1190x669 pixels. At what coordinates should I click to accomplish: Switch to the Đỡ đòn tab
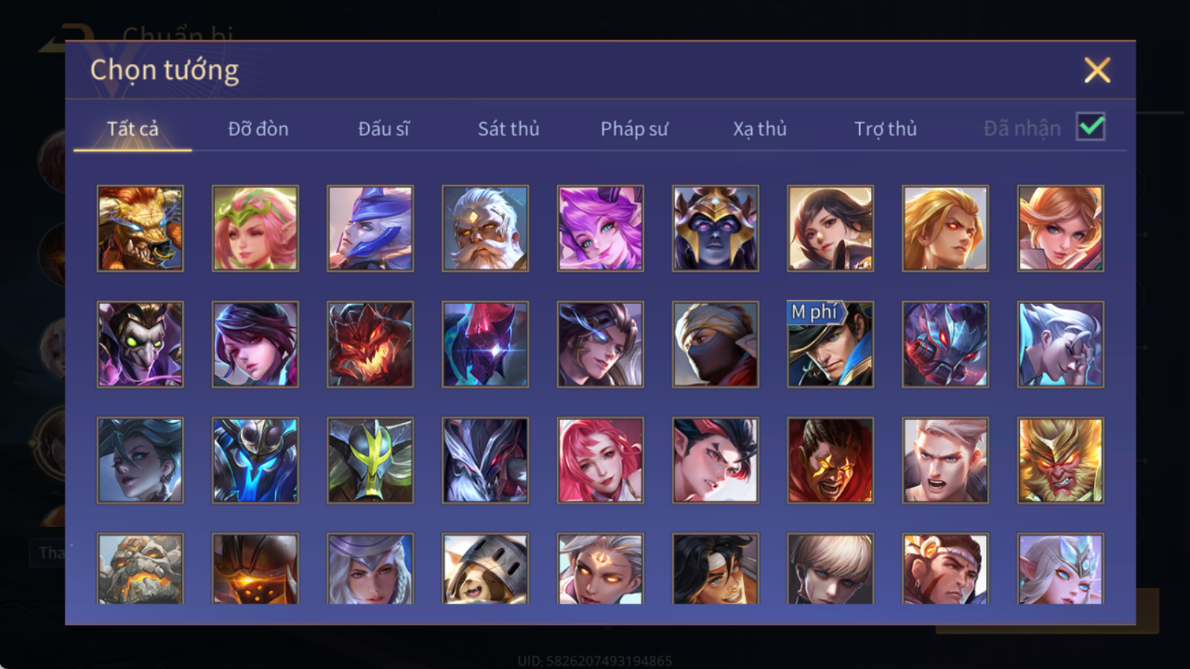pyautogui.click(x=258, y=129)
